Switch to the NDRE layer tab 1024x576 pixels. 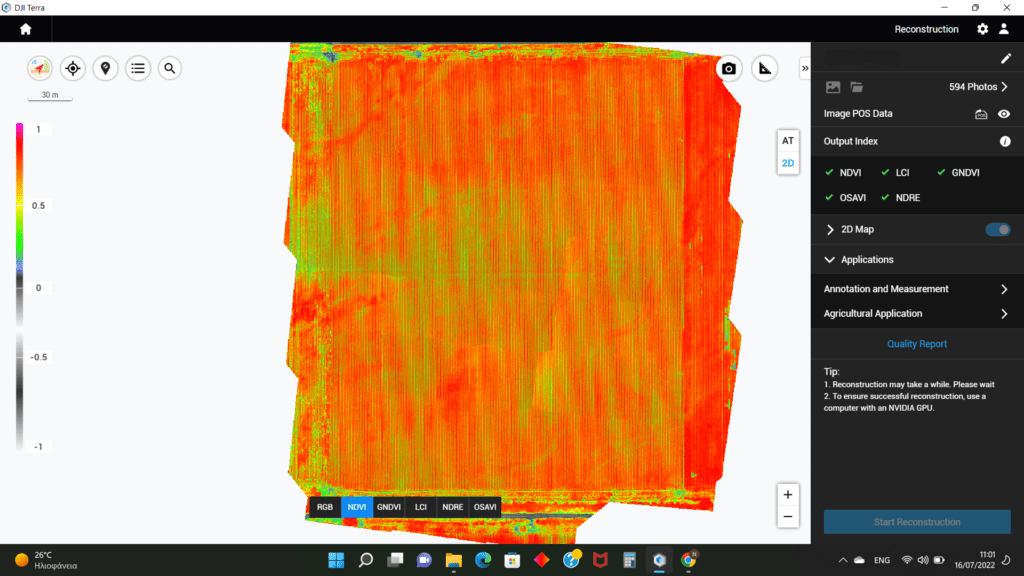tap(453, 507)
